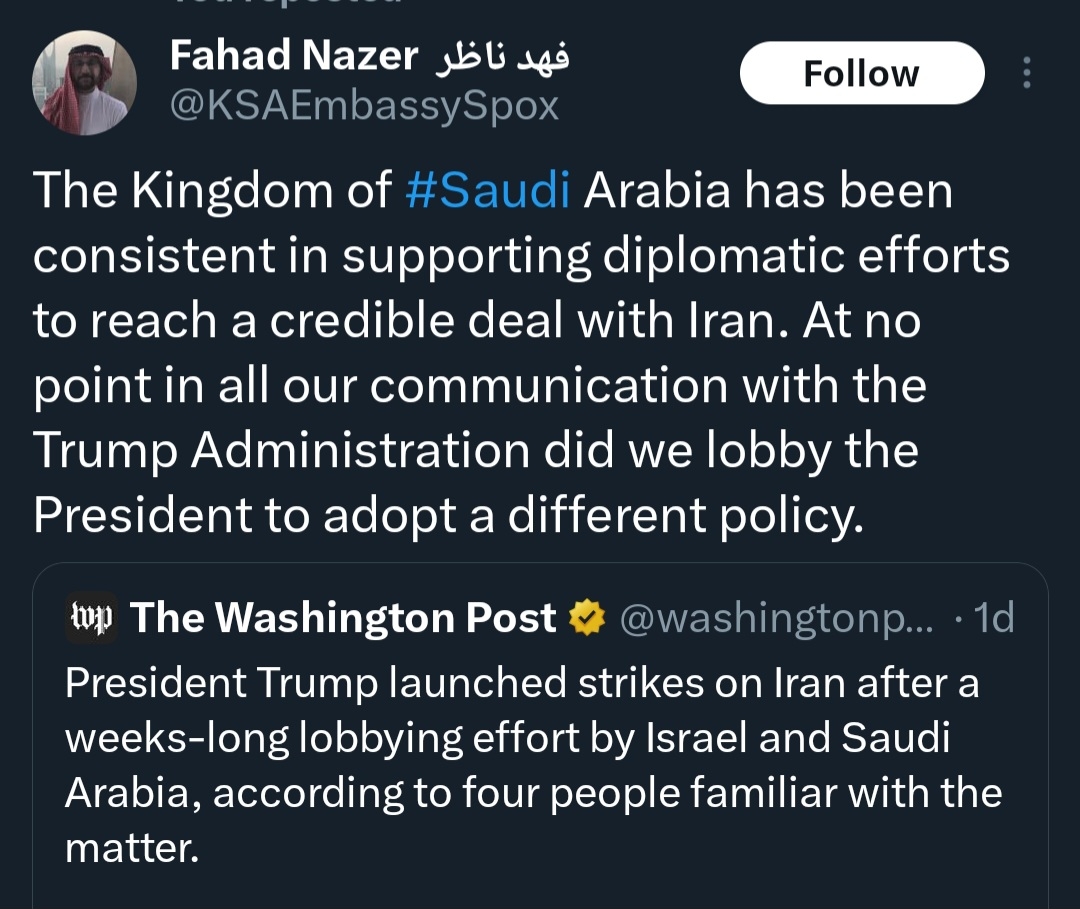This screenshot has height=909, width=1080.
Task: Open The Washington Post account name
Action: pyautogui.click(x=343, y=619)
